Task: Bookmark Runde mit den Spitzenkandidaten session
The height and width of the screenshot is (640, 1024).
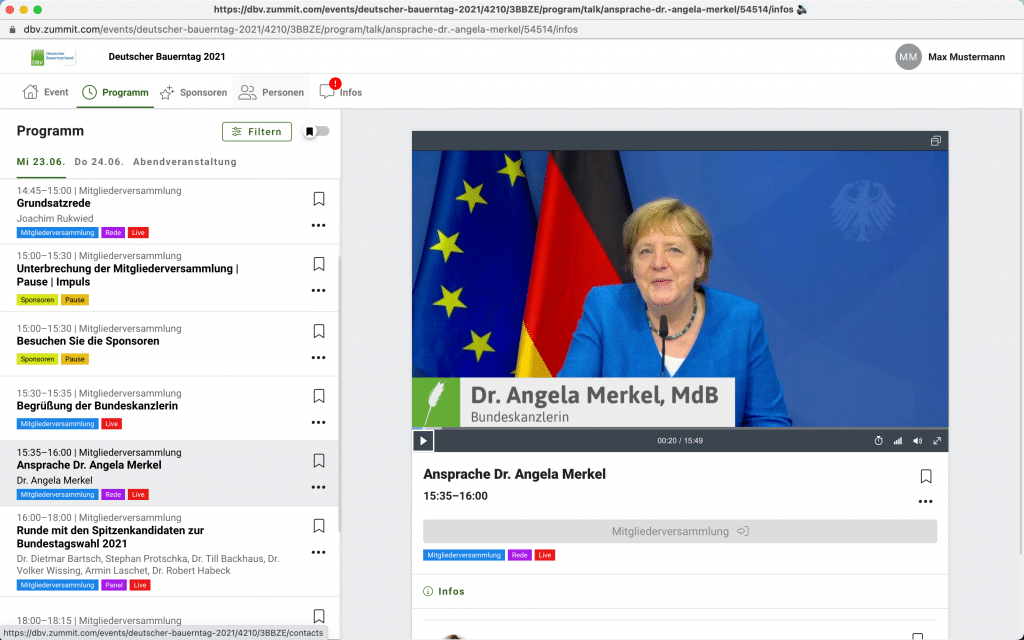Action: point(319,526)
